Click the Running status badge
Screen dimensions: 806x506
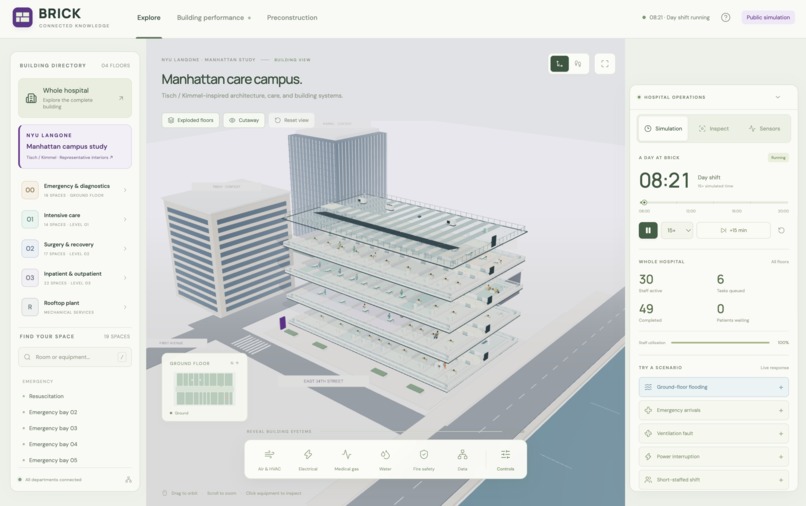coord(778,157)
